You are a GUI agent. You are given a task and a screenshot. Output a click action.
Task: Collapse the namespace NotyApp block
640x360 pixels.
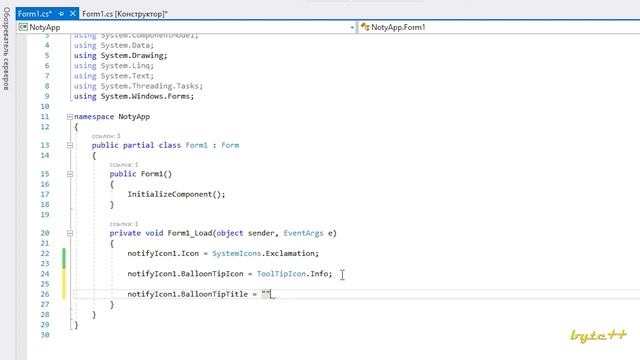click(70, 117)
